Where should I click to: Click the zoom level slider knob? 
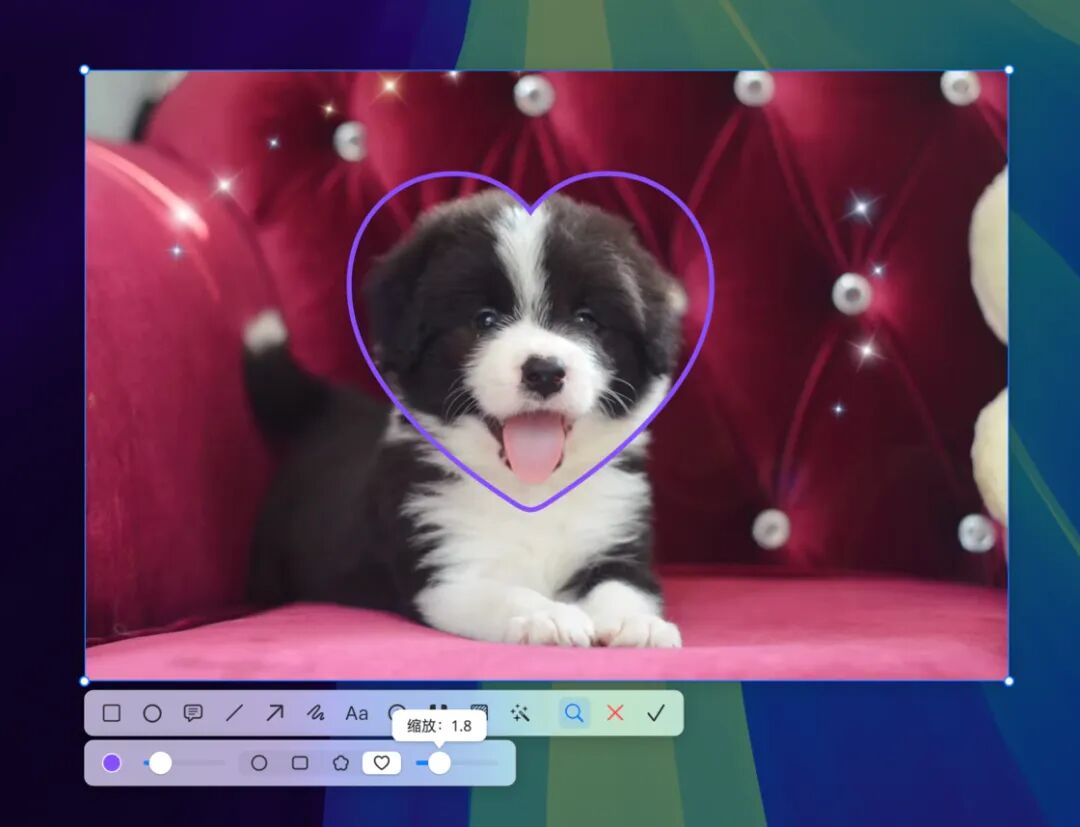click(x=439, y=763)
